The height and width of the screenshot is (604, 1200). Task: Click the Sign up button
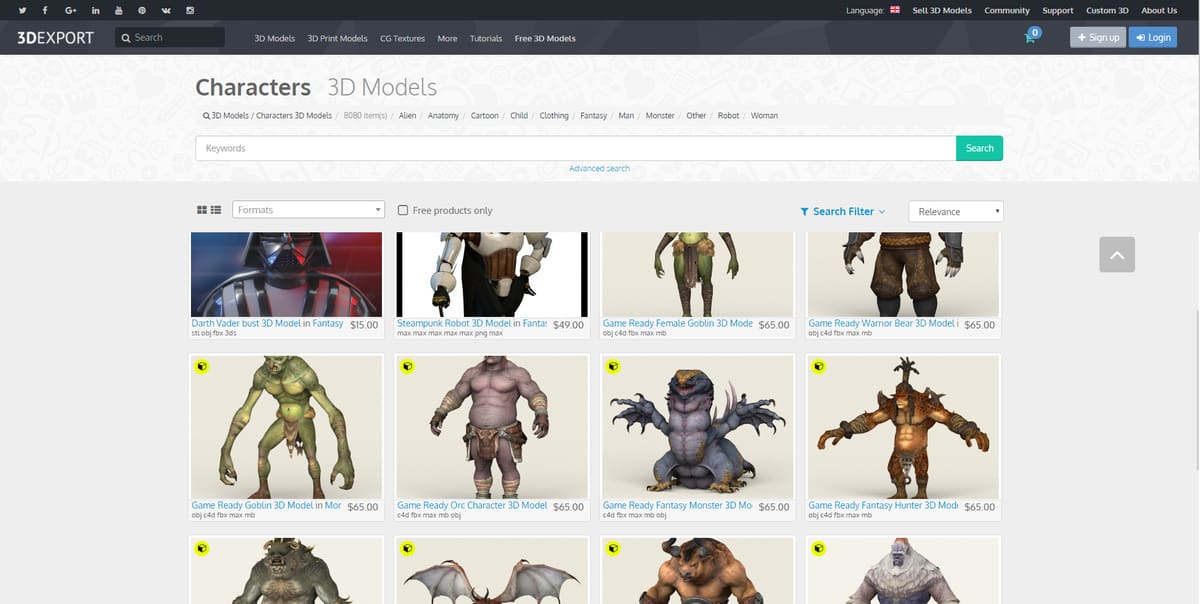(x=1098, y=37)
